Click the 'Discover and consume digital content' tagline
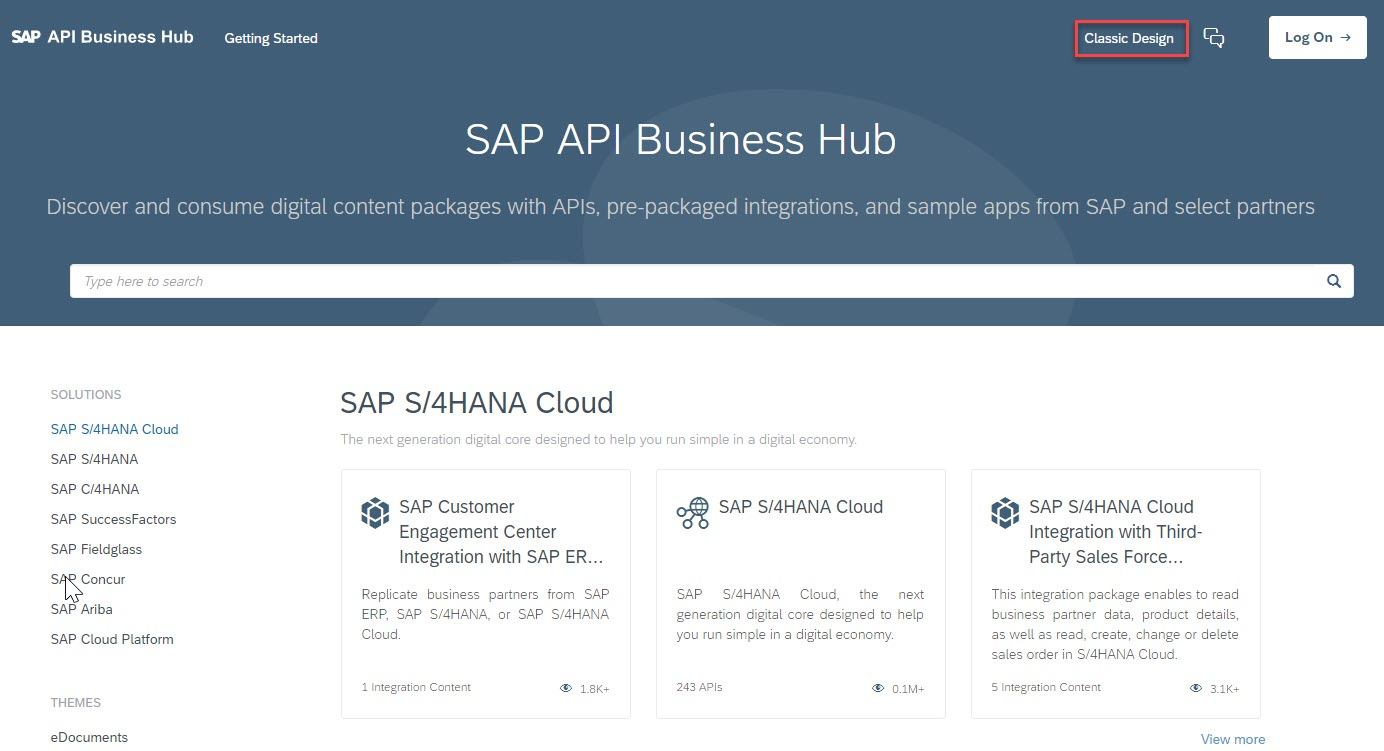Image resolution: width=1384 pixels, height=751 pixels. tap(681, 207)
